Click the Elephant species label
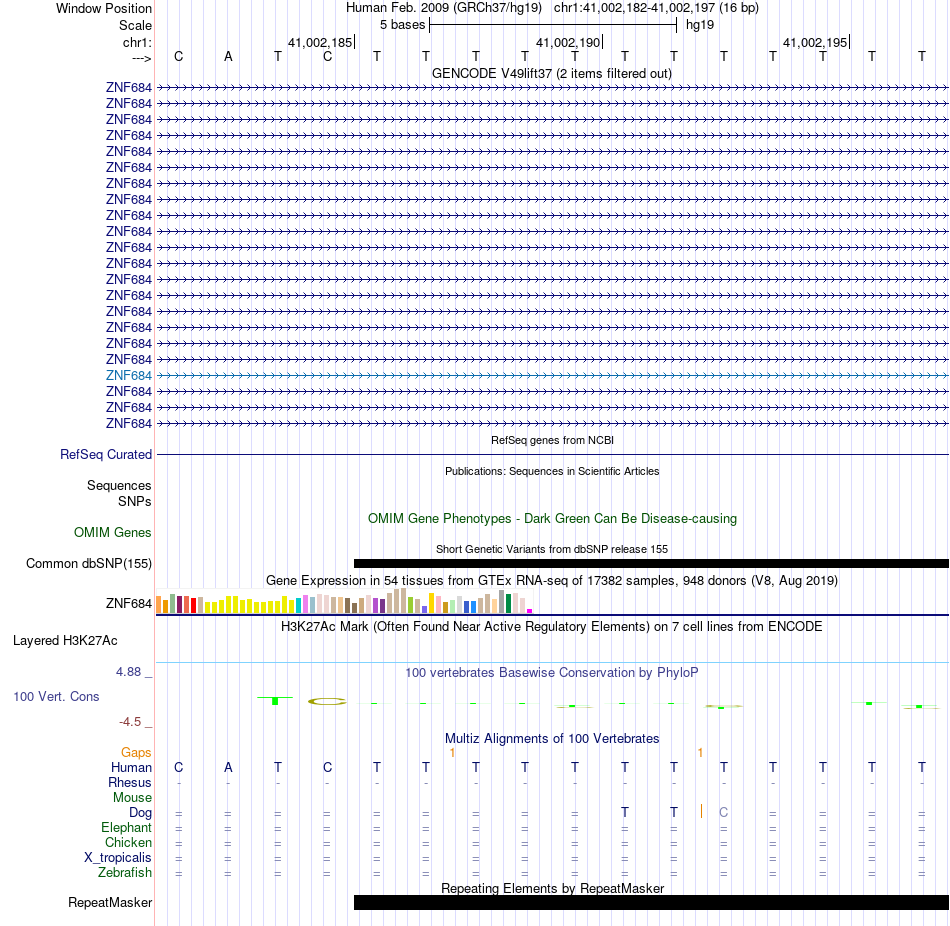Screen dimensions: 950x926 (127, 828)
